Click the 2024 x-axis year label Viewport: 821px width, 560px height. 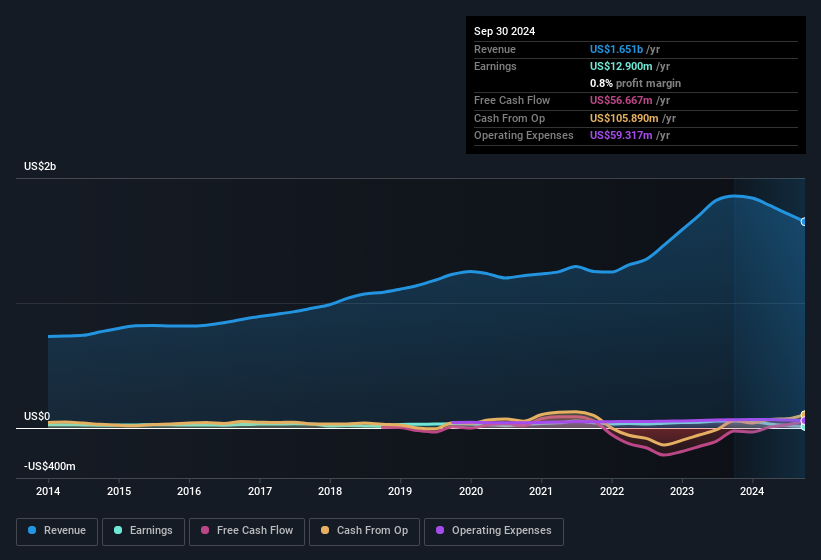[752, 491]
